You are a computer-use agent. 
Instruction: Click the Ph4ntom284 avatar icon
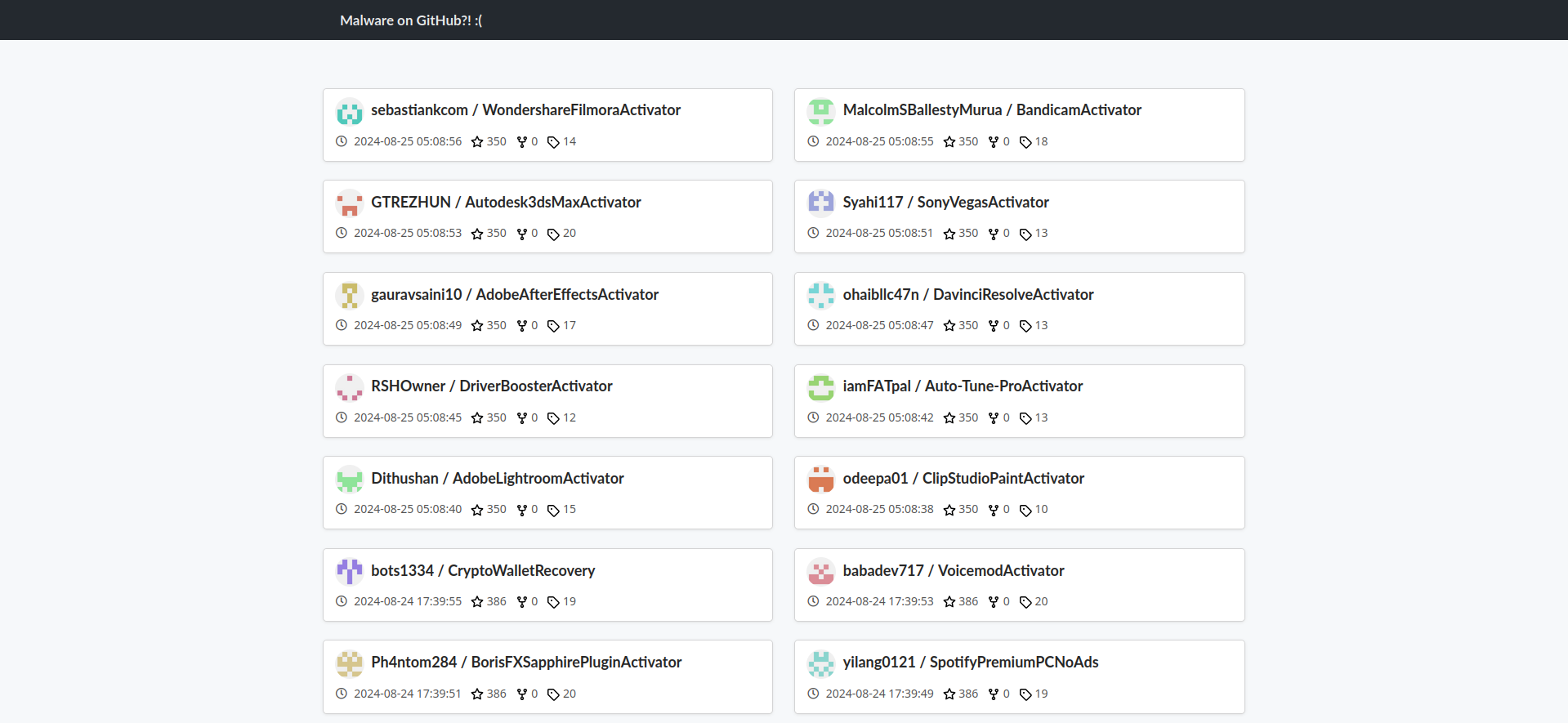(350, 663)
